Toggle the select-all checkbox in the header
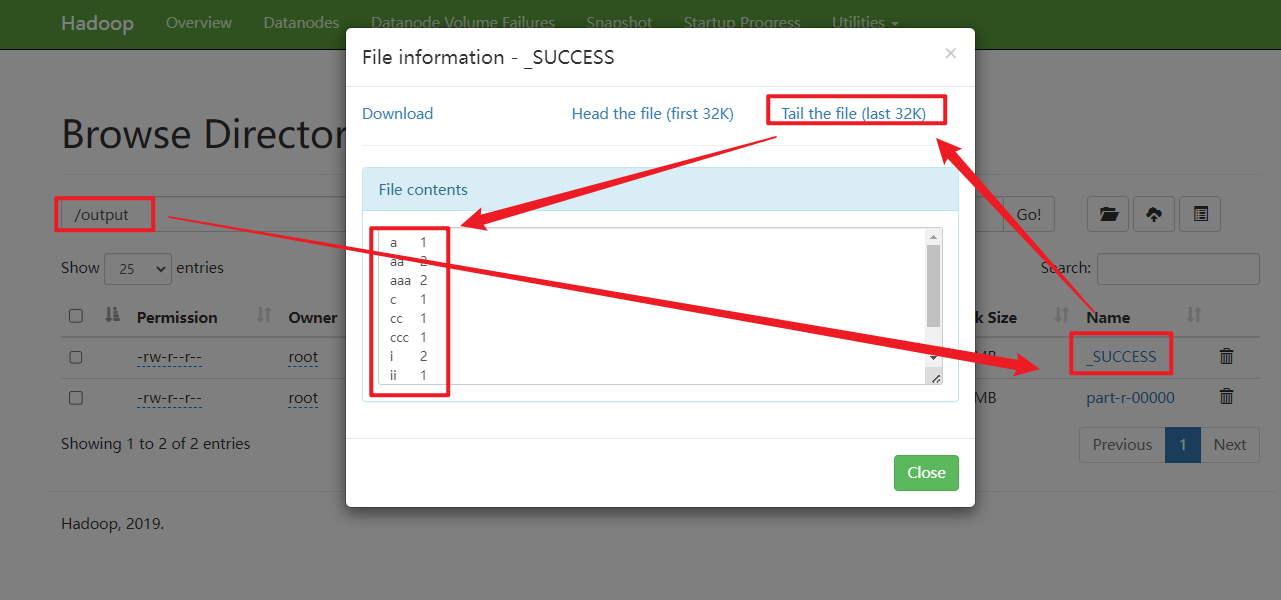This screenshot has height=600, width=1281. (x=76, y=317)
